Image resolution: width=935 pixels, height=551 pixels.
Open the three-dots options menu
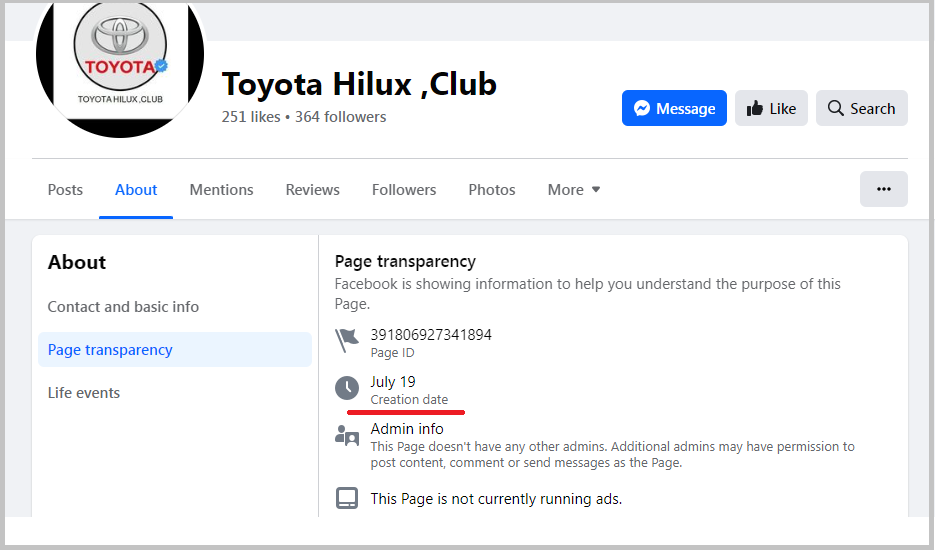pos(884,189)
